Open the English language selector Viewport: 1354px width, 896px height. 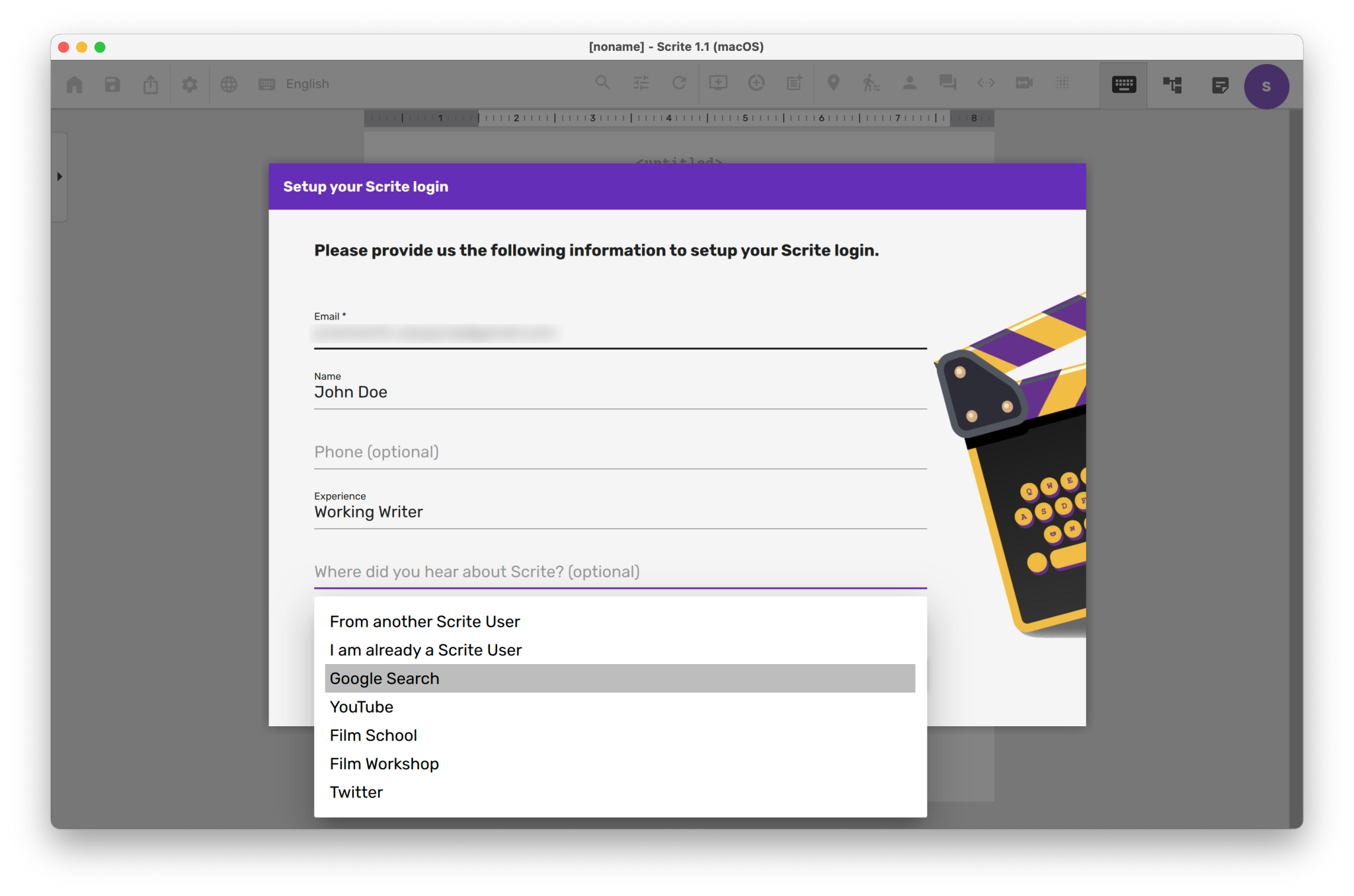[307, 84]
